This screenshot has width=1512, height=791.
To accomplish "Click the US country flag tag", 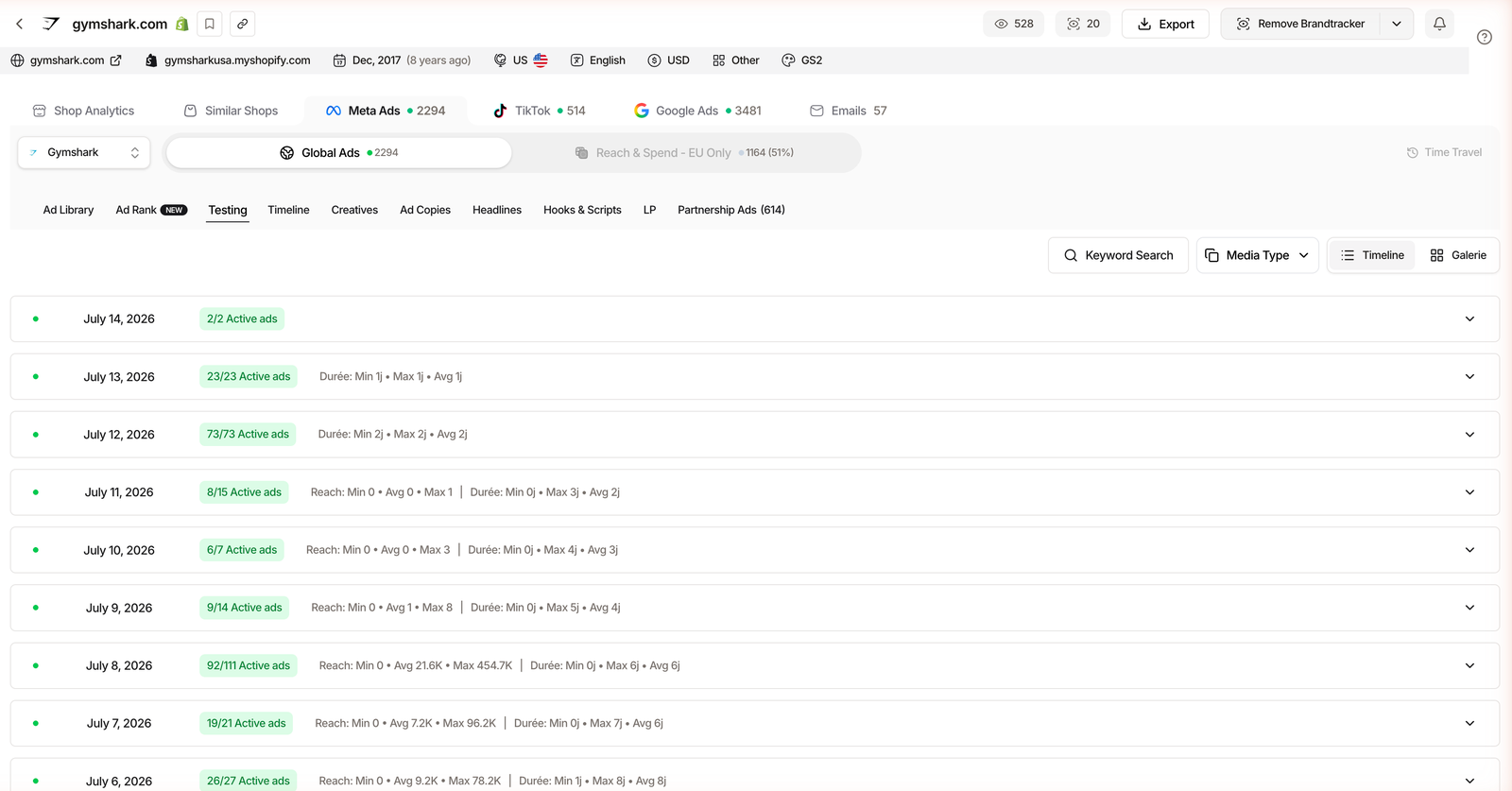I will [521, 60].
